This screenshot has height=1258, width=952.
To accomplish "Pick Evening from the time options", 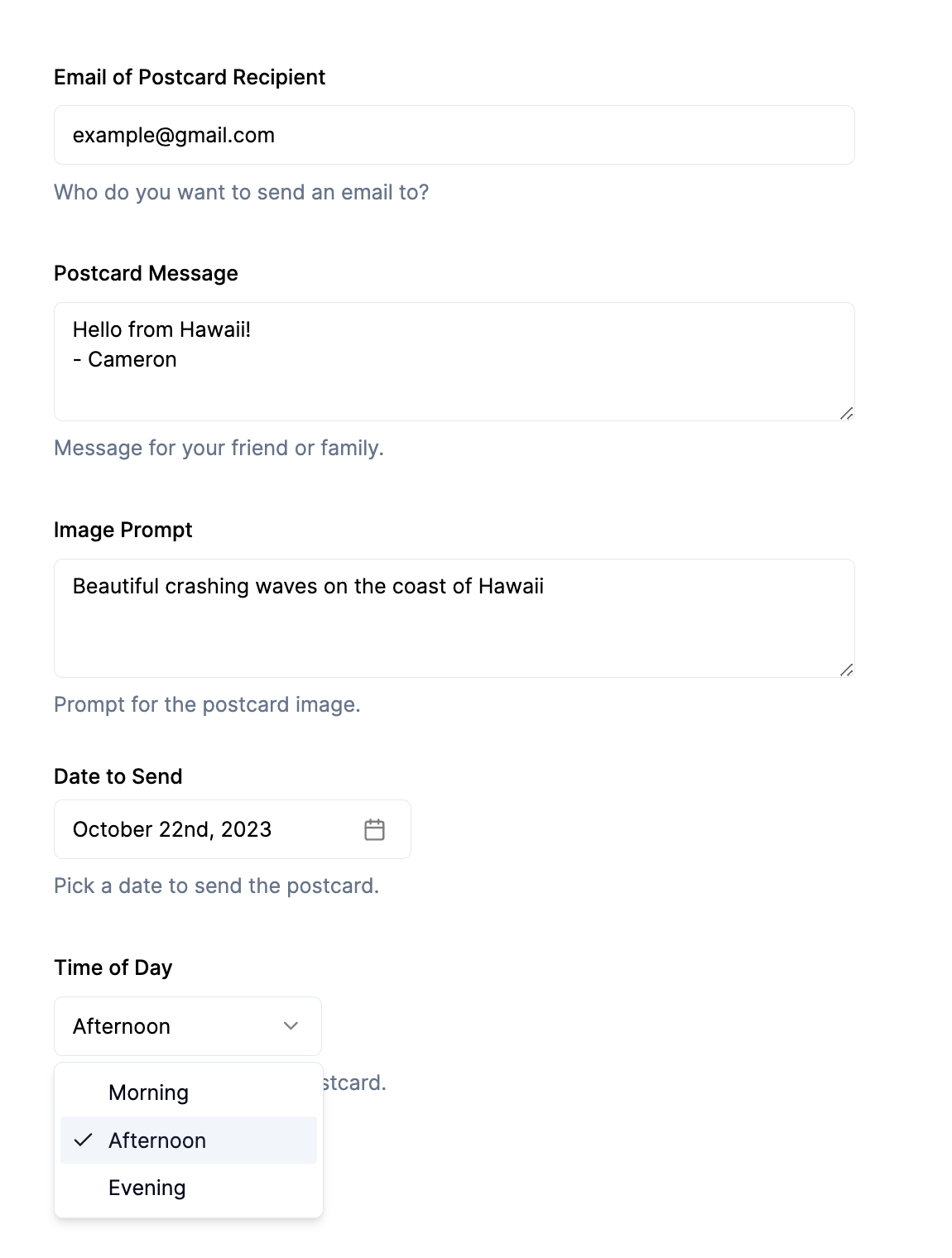I will (x=147, y=1188).
